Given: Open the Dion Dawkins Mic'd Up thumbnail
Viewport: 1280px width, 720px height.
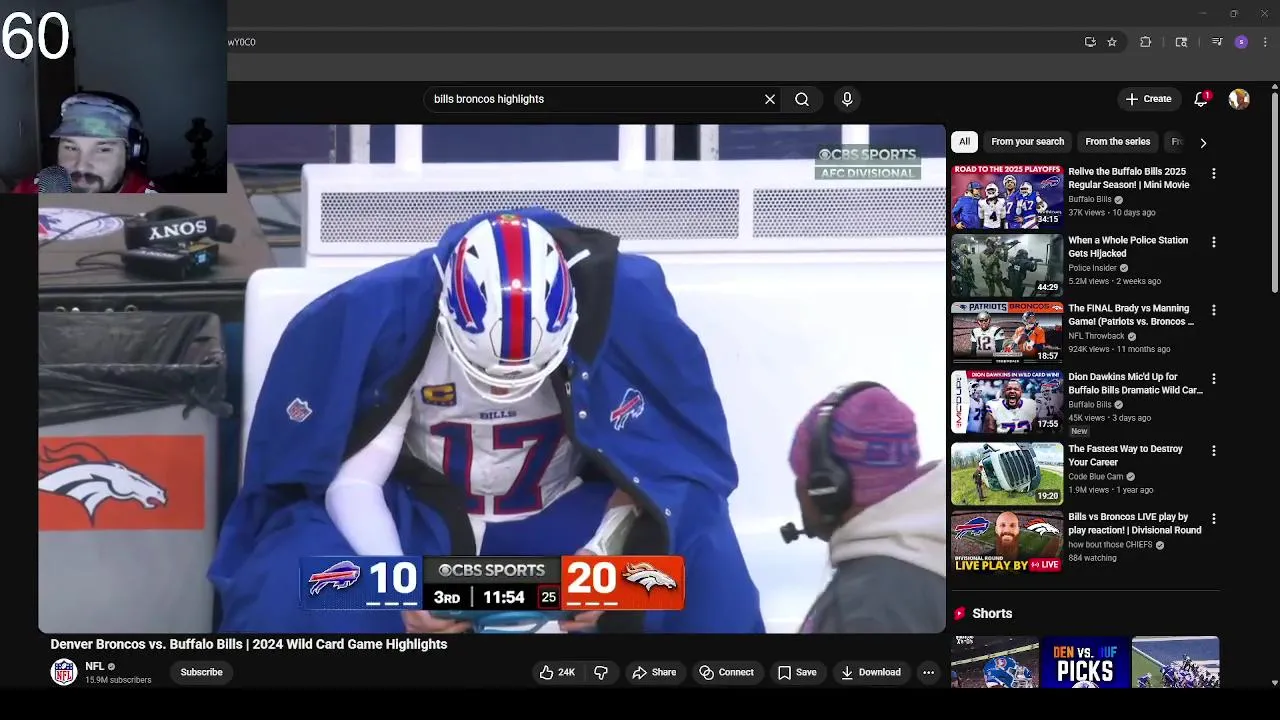Looking at the screenshot, I should tap(1007, 402).
